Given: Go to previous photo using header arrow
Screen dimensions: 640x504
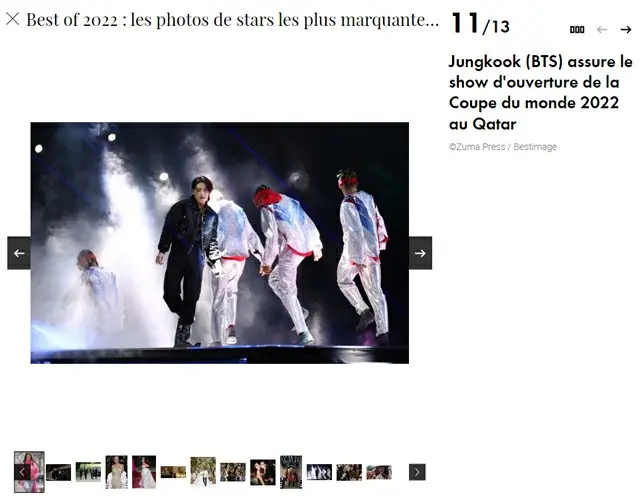Looking at the screenshot, I should point(602,29).
